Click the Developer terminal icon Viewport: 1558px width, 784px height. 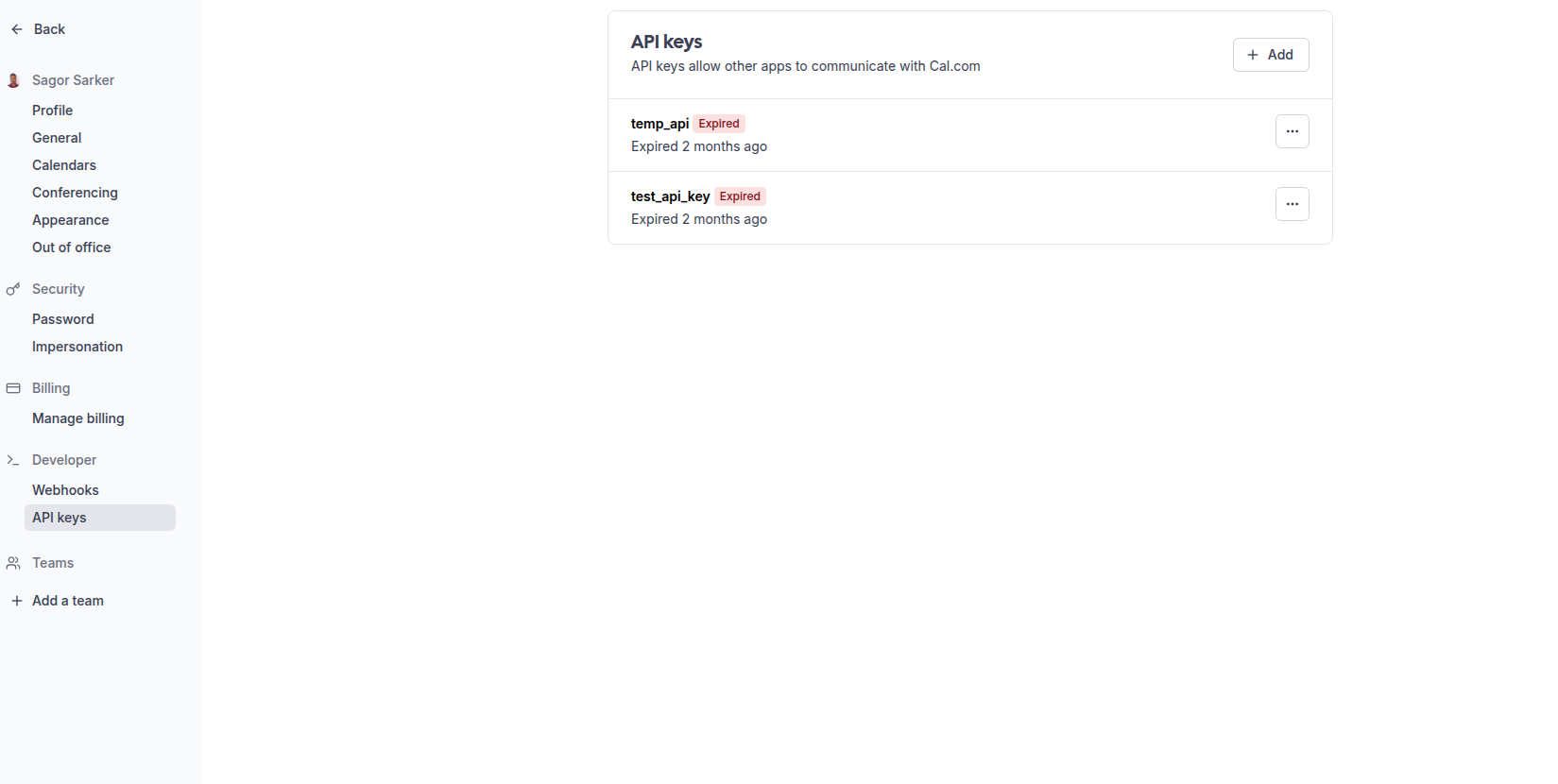tap(13, 460)
